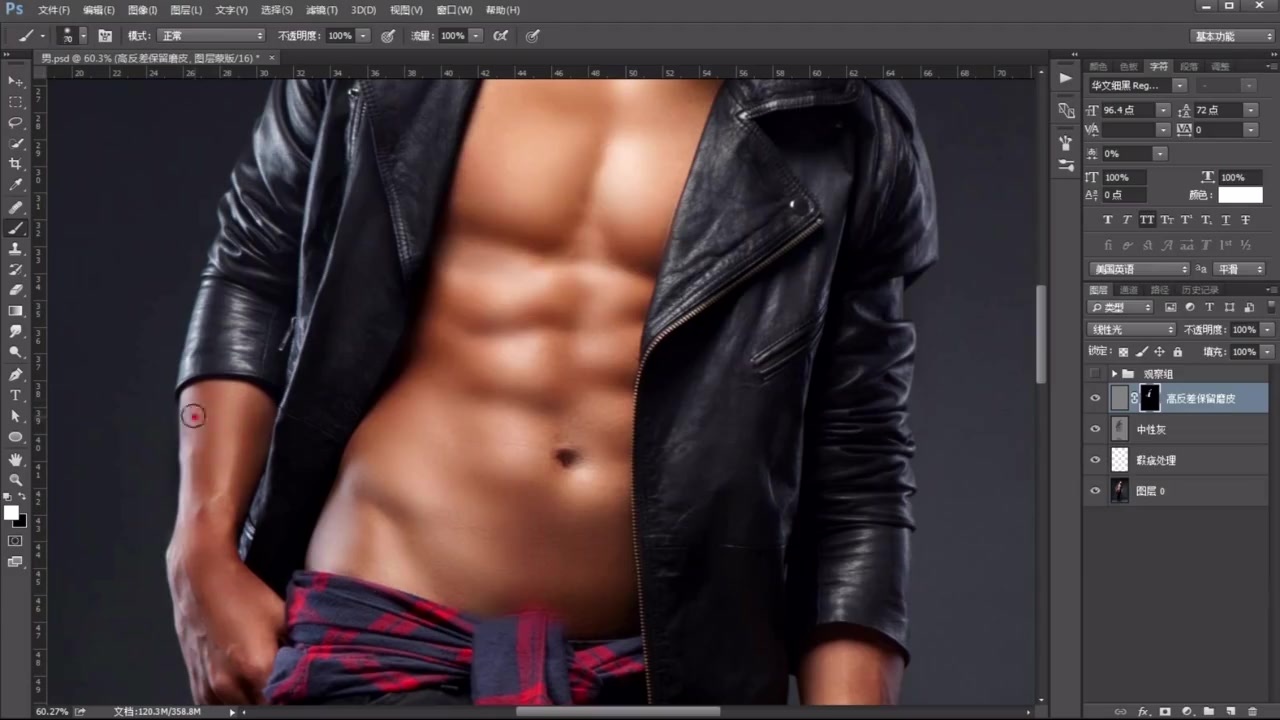The width and height of the screenshot is (1280, 720).
Task: Select the Lasso tool
Action: (x=16, y=123)
